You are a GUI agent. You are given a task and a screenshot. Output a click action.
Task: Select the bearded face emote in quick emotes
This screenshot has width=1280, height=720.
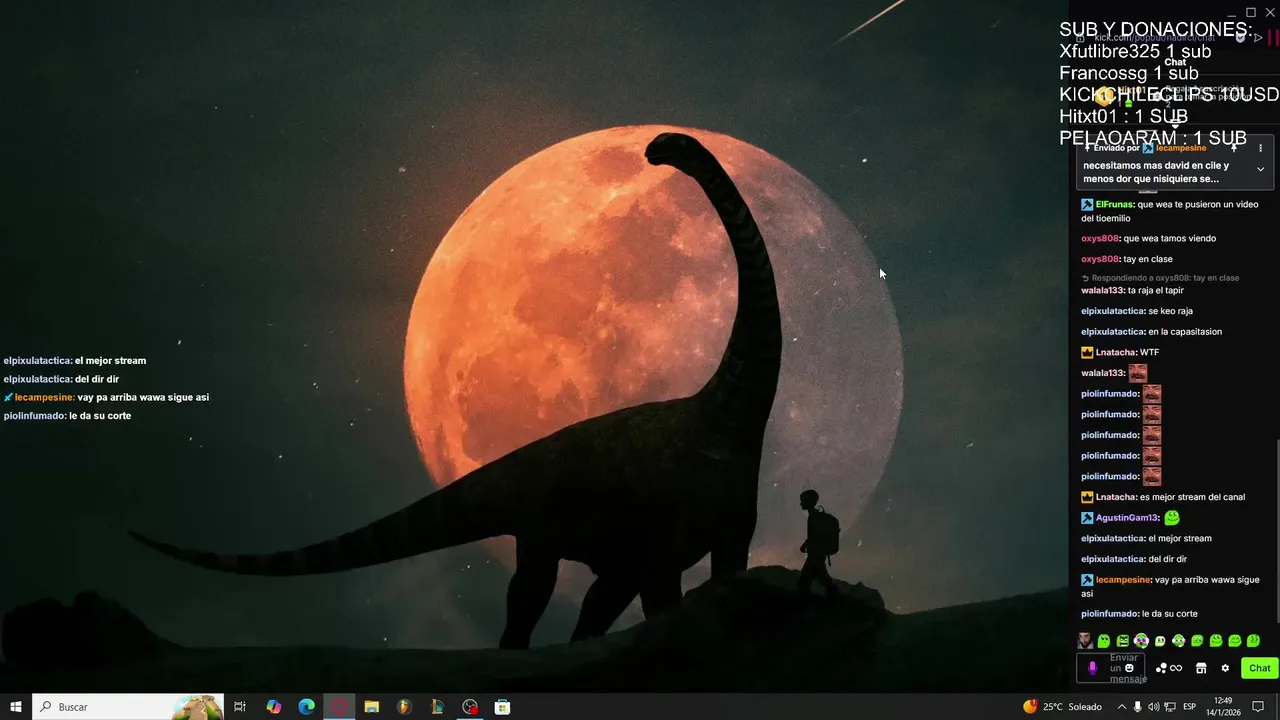click(1085, 641)
